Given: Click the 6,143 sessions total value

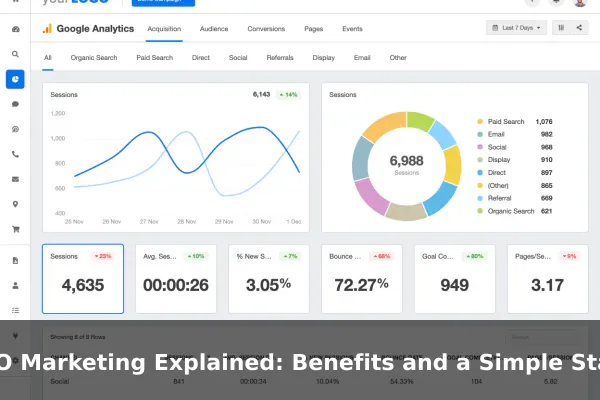Looking at the screenshot, I should tap(261, 95).
